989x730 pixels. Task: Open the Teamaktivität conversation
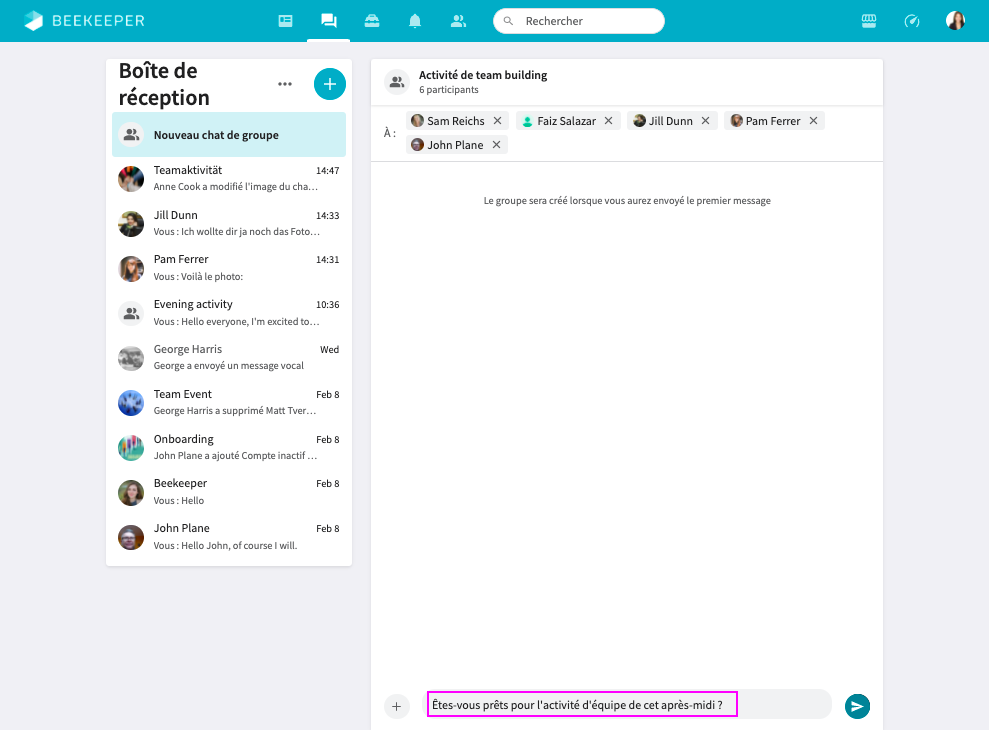229,179
